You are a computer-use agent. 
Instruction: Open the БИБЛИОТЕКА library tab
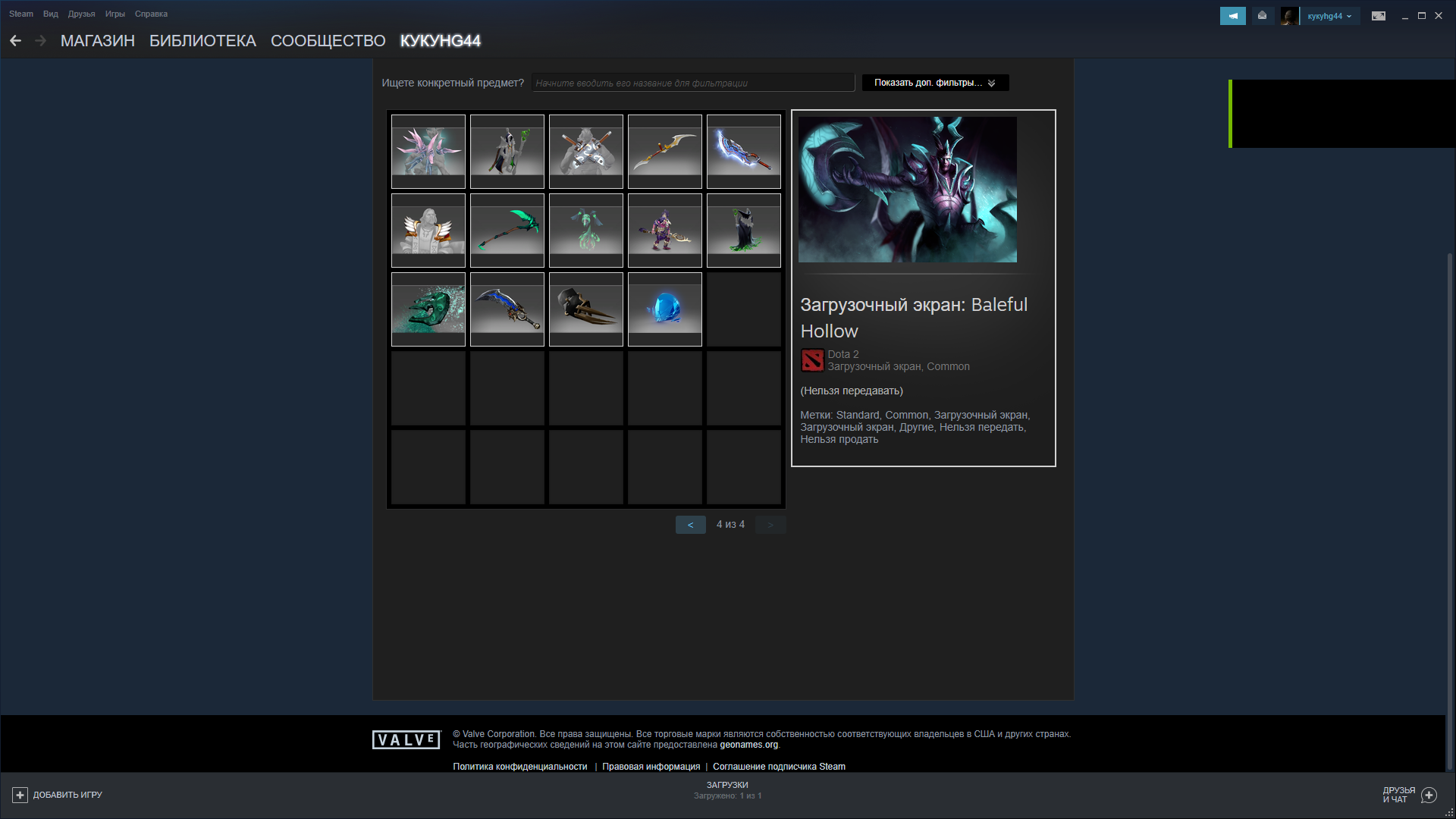[x=202, y=41]
